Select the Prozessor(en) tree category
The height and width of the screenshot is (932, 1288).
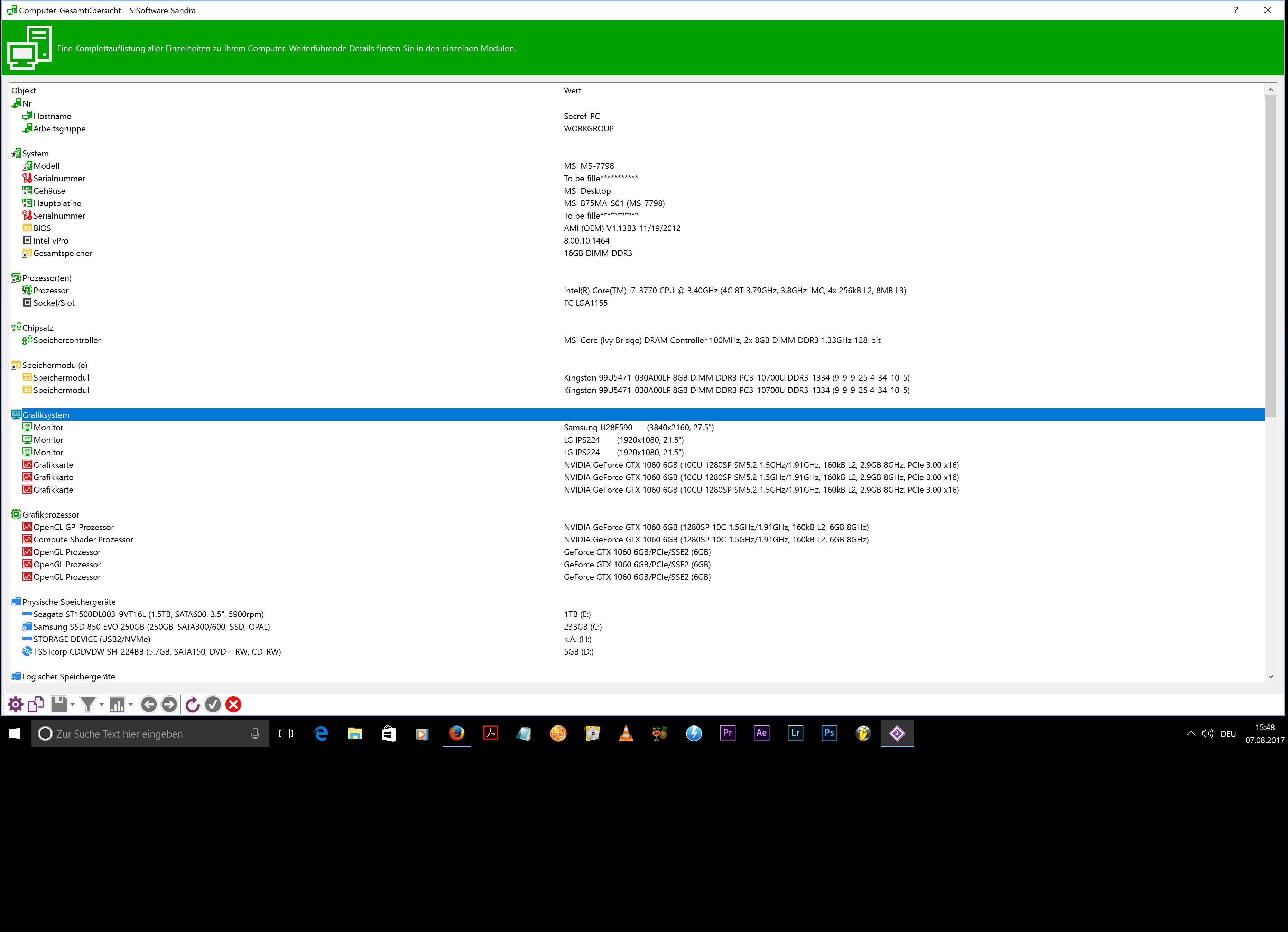(47, 278)
